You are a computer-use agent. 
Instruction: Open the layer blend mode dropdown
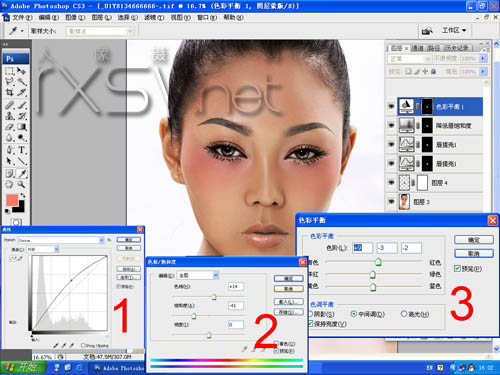click(x=409, y=59)
